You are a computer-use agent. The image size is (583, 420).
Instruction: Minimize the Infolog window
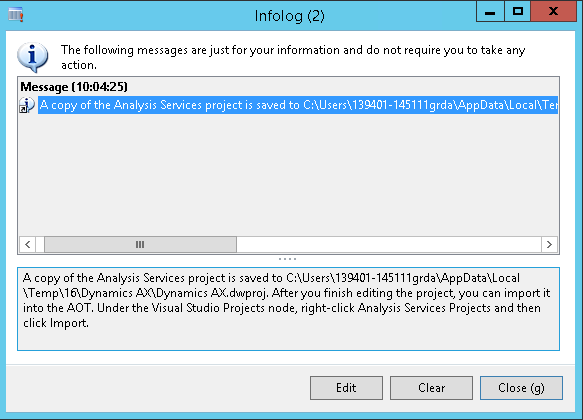pyautogui.click(x=490, y=12)
